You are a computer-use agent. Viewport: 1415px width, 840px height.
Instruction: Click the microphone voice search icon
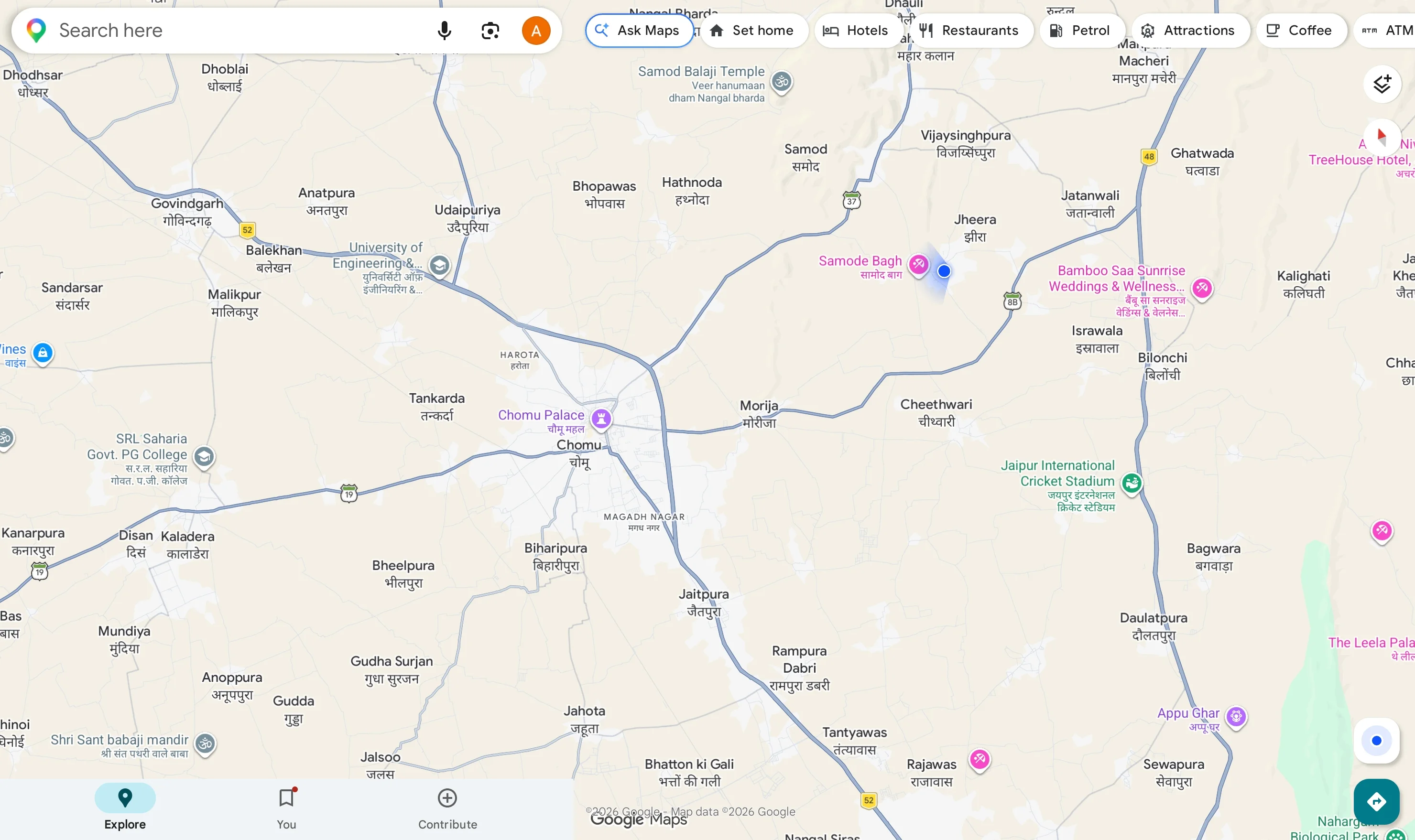pos(445,31)
